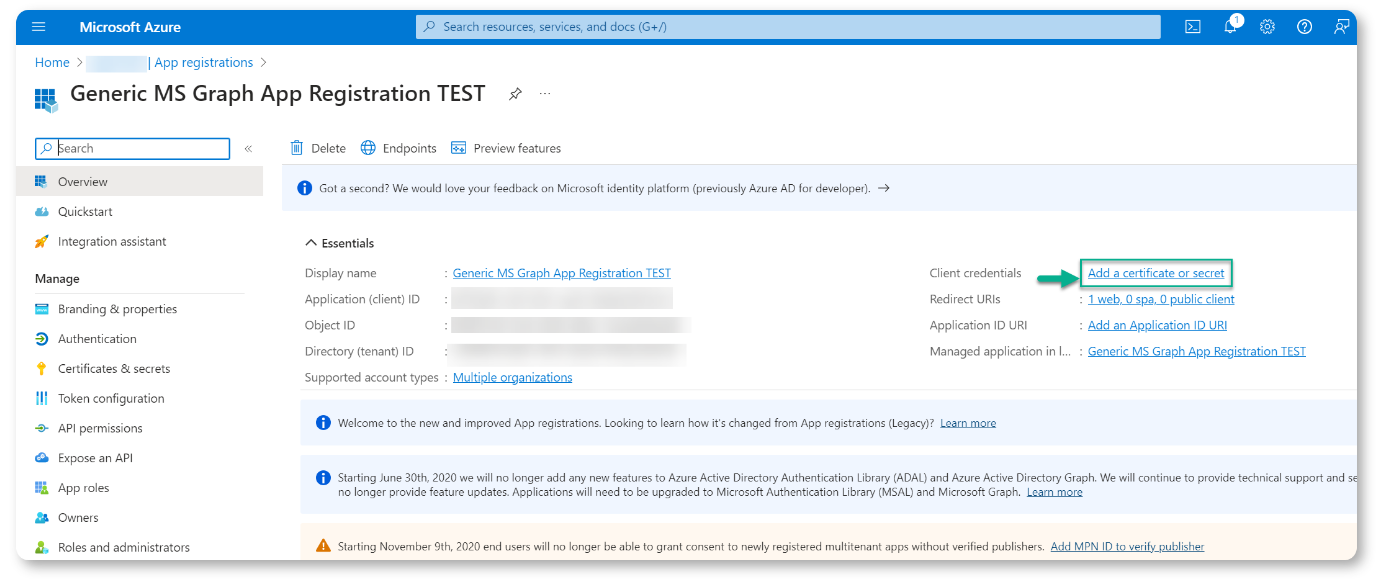
Task: Go to App registrations breadcrumb
Action: click(x=204, y=62)
